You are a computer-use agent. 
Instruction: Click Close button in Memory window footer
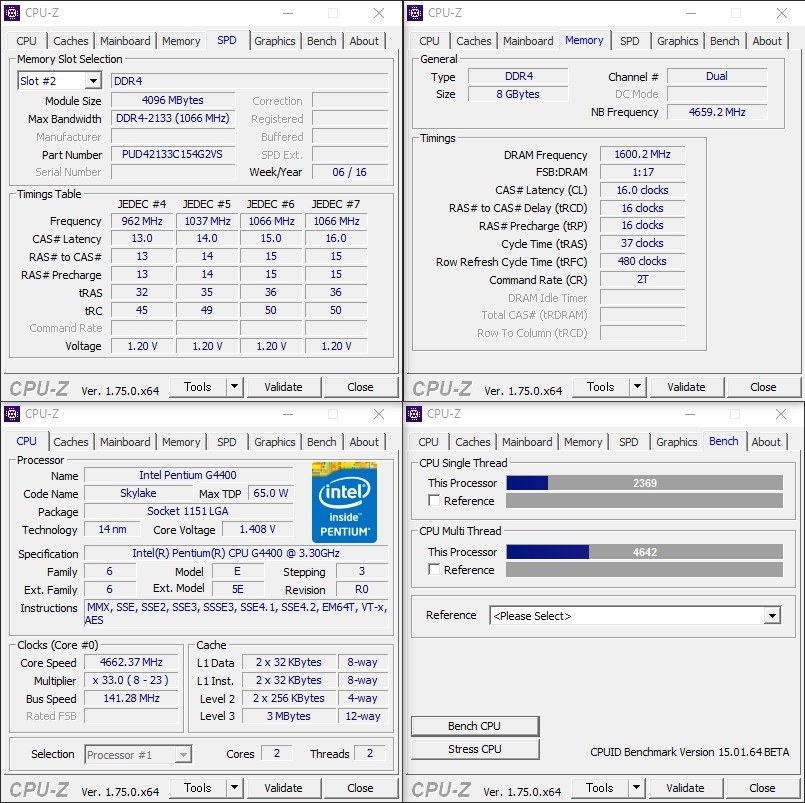[x=763, y=387]
